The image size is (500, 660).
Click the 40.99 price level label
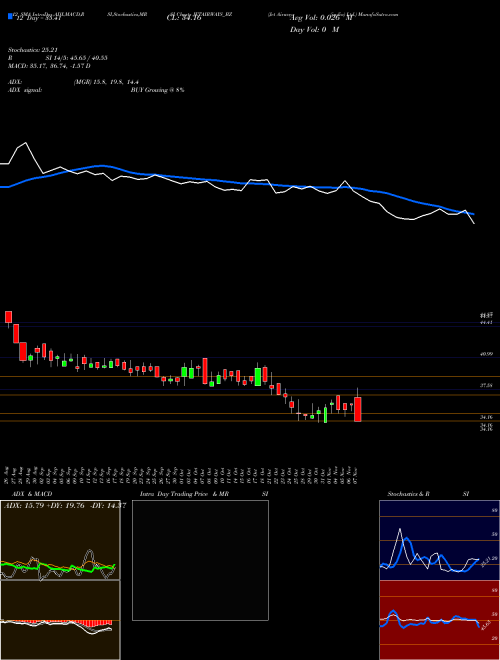[486, 354]
